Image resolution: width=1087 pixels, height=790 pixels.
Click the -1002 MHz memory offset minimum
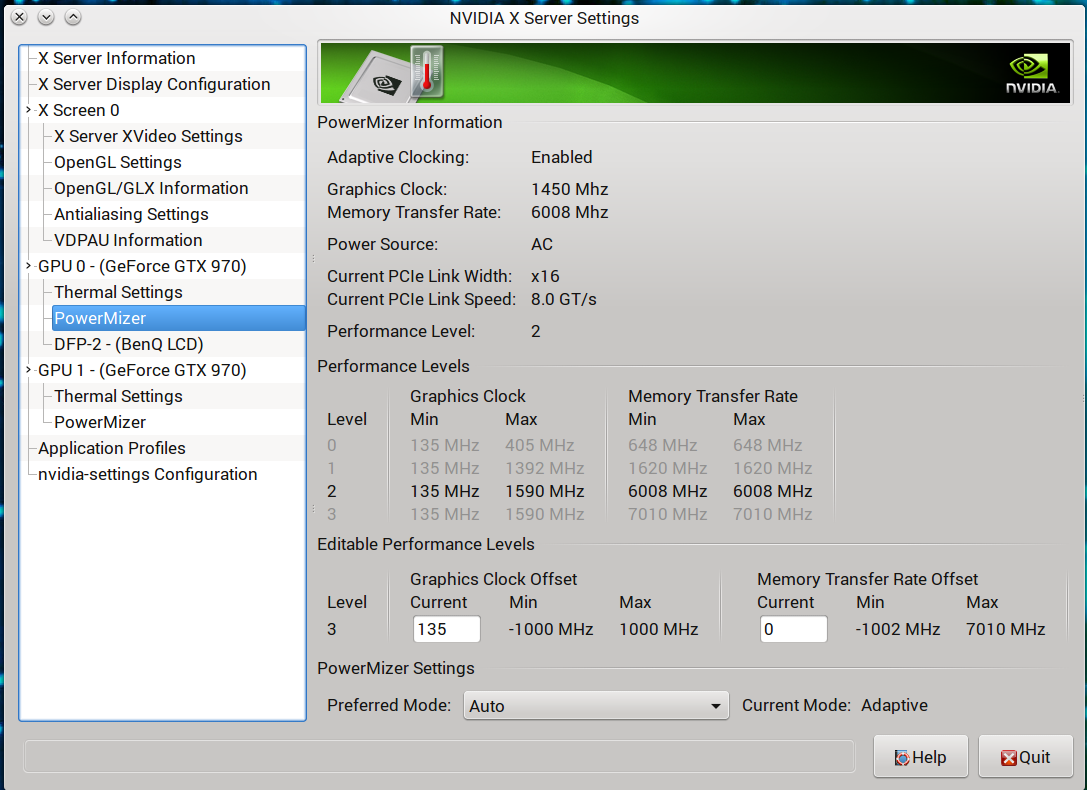click(898, 629)
